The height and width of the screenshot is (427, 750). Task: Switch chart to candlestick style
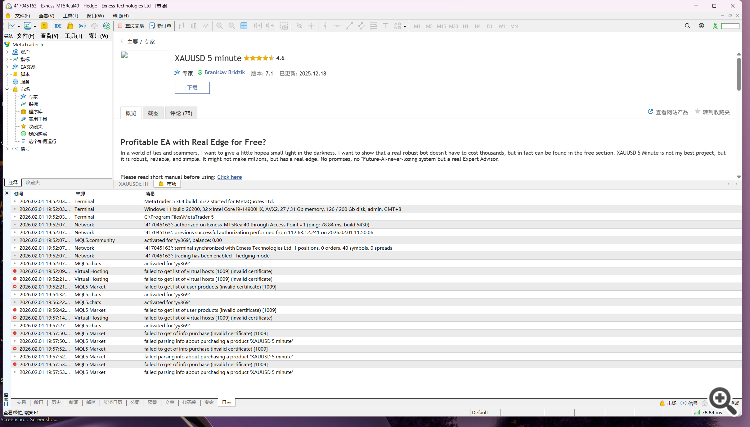coord(194,26)
